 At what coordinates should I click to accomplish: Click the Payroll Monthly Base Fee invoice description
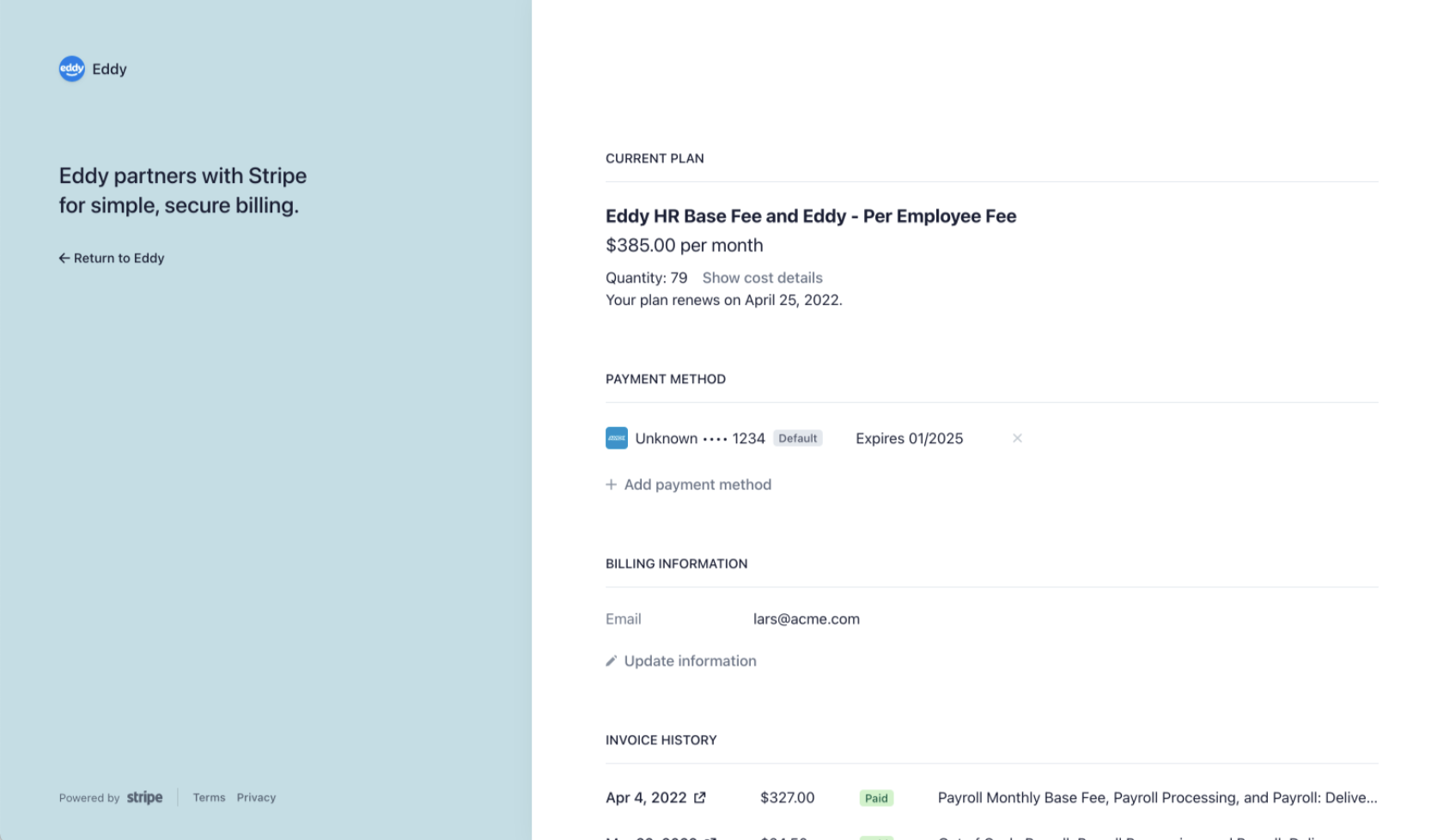[1158, 798]
